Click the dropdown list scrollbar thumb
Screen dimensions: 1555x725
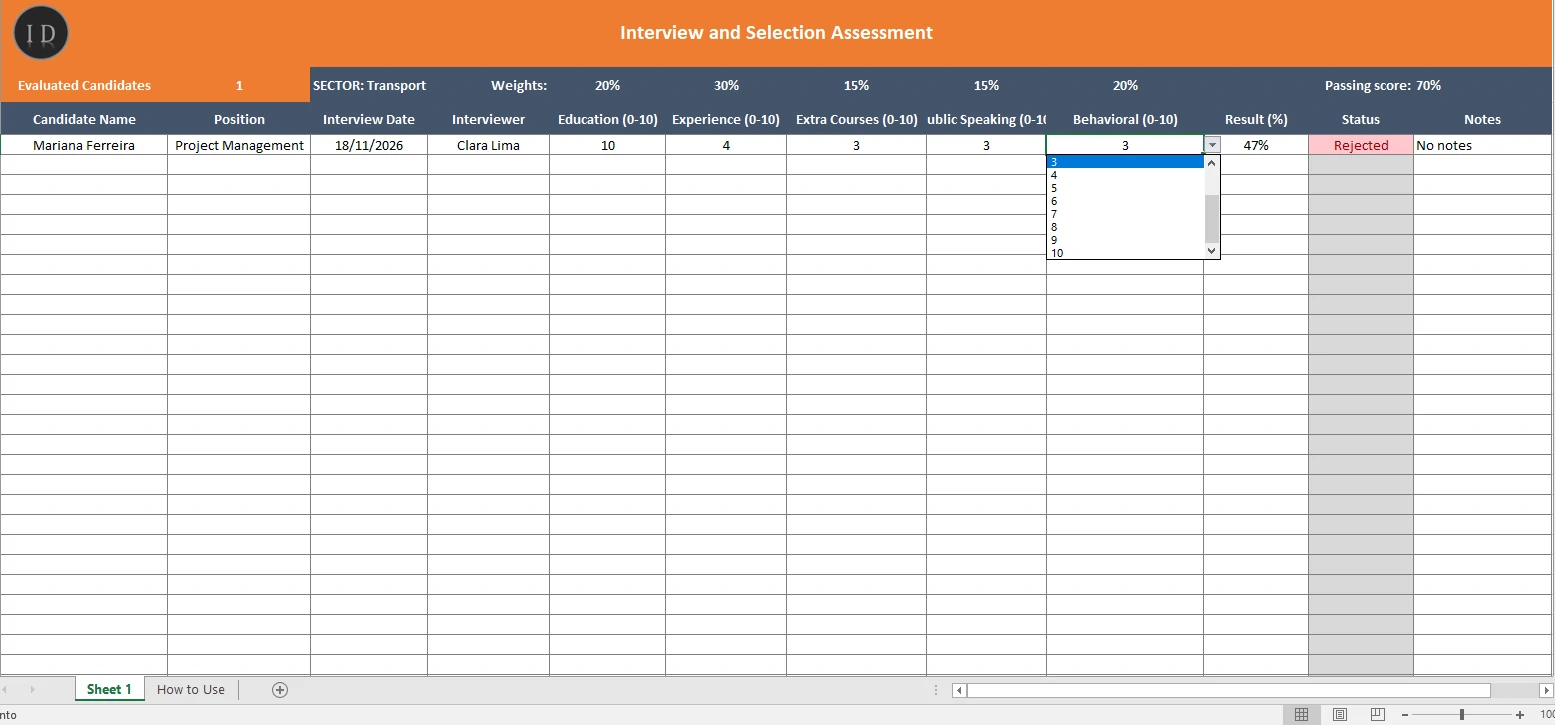pos(1213,219)
